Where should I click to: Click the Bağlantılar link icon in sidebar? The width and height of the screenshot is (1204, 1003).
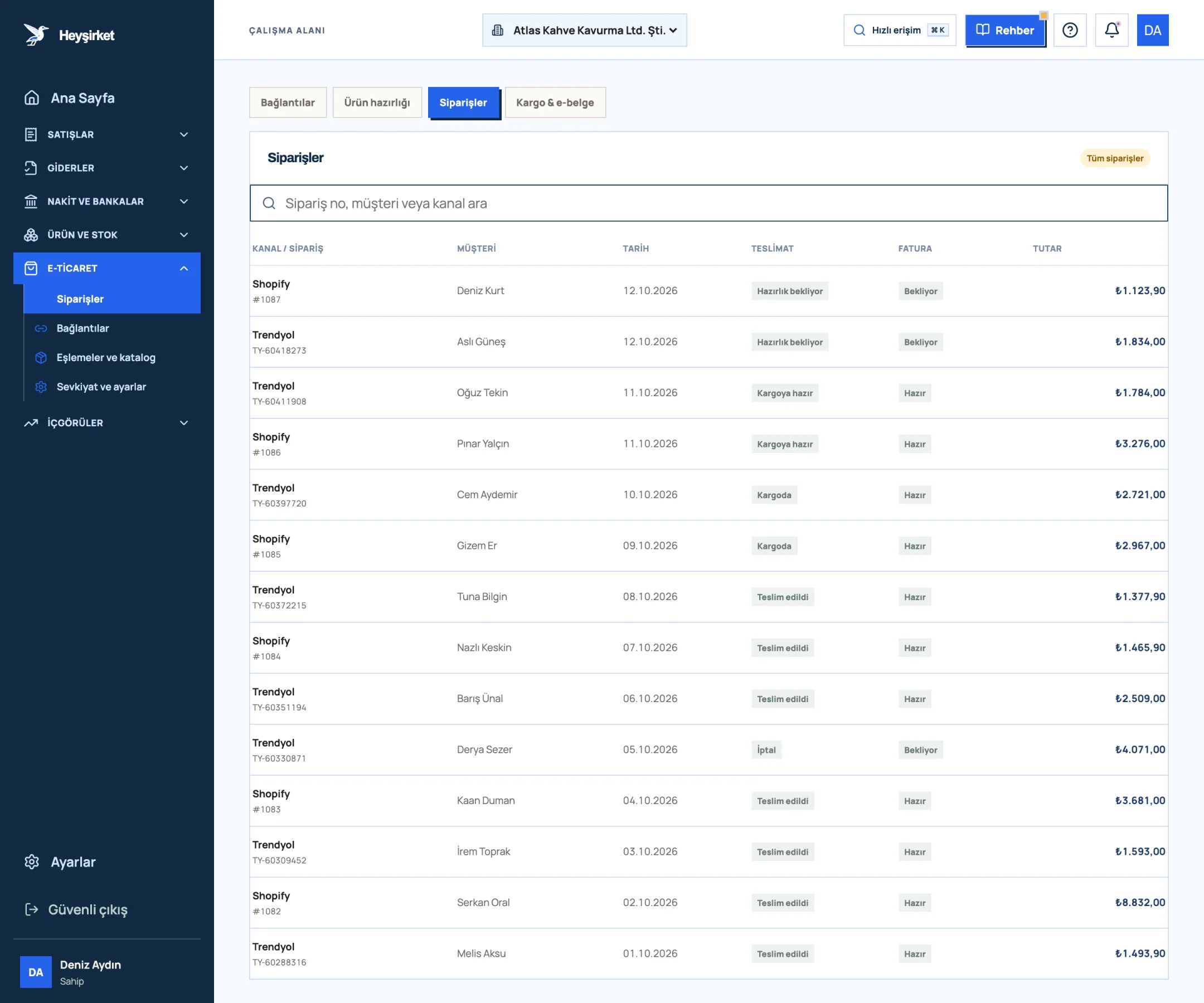click(x=41, y=328)
